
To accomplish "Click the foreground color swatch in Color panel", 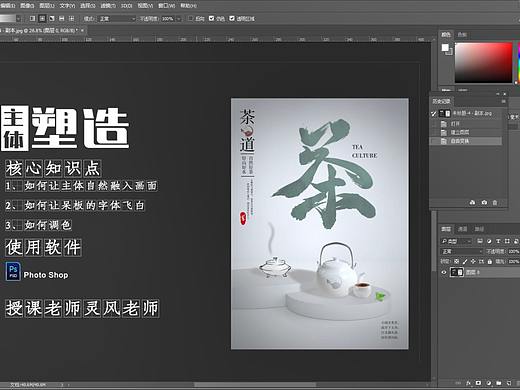I will 445,48.
